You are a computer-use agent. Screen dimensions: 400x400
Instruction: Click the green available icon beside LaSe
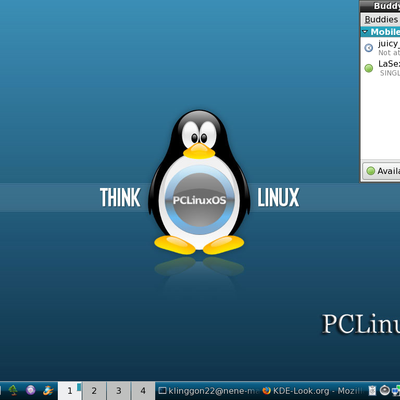point(369,68)
